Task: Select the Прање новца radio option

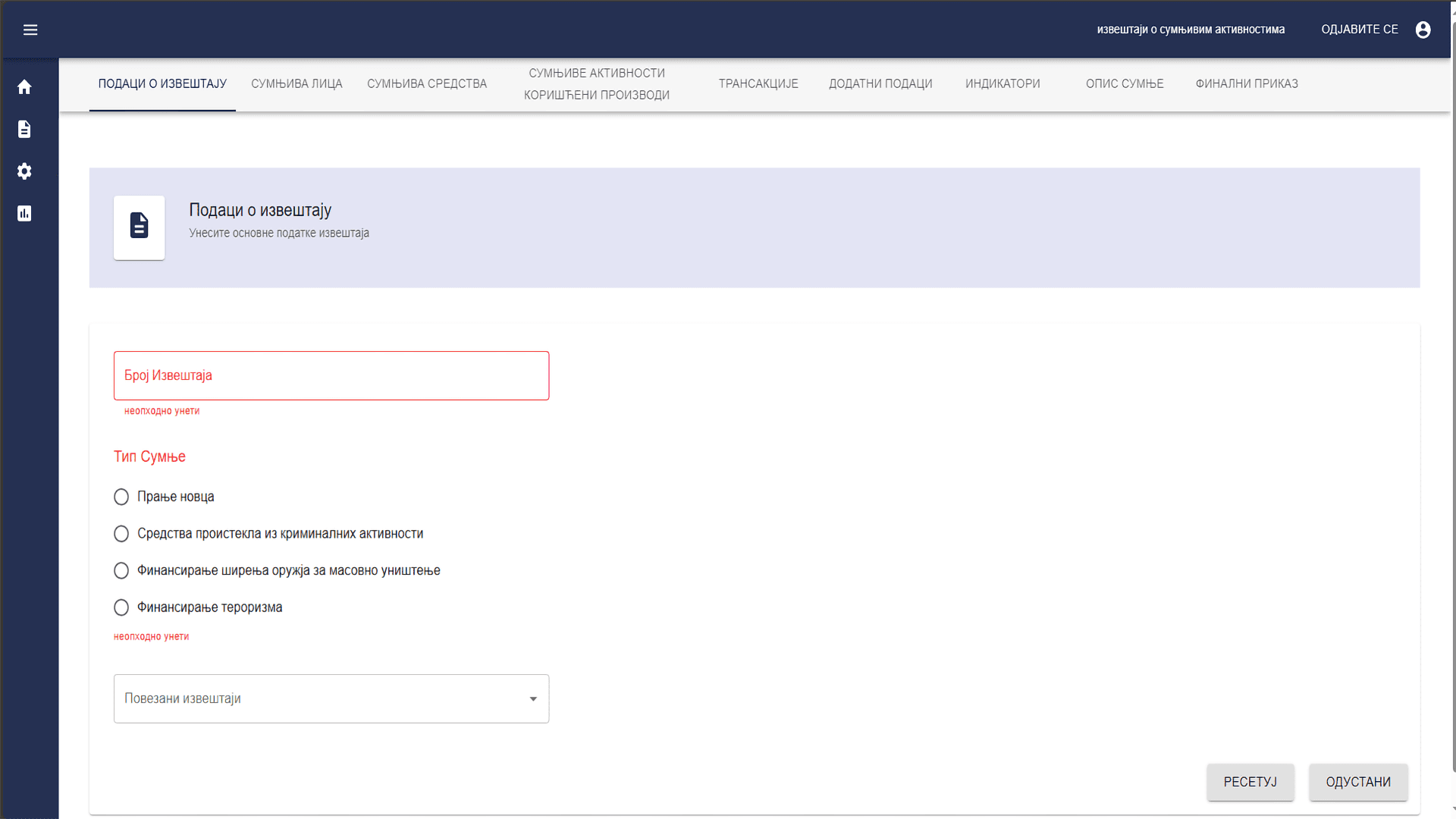Action: click(x=121, y=497)
